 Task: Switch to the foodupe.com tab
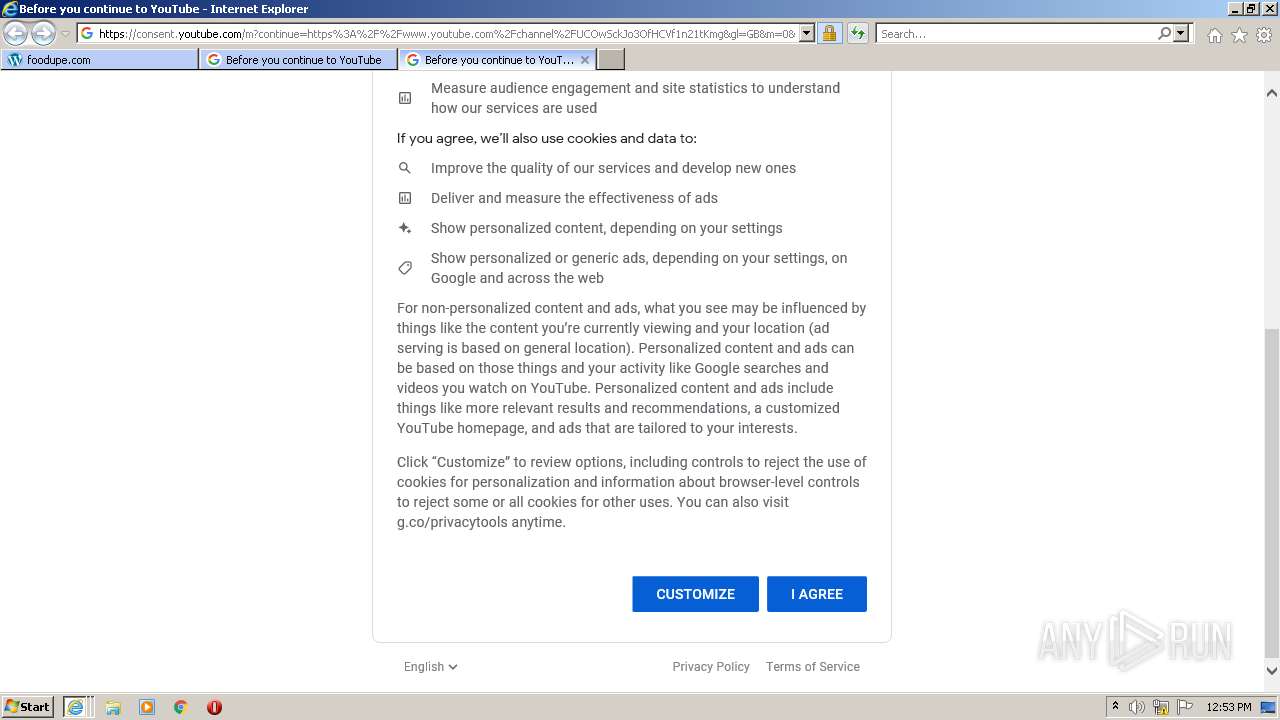click(x=99, y=59)
